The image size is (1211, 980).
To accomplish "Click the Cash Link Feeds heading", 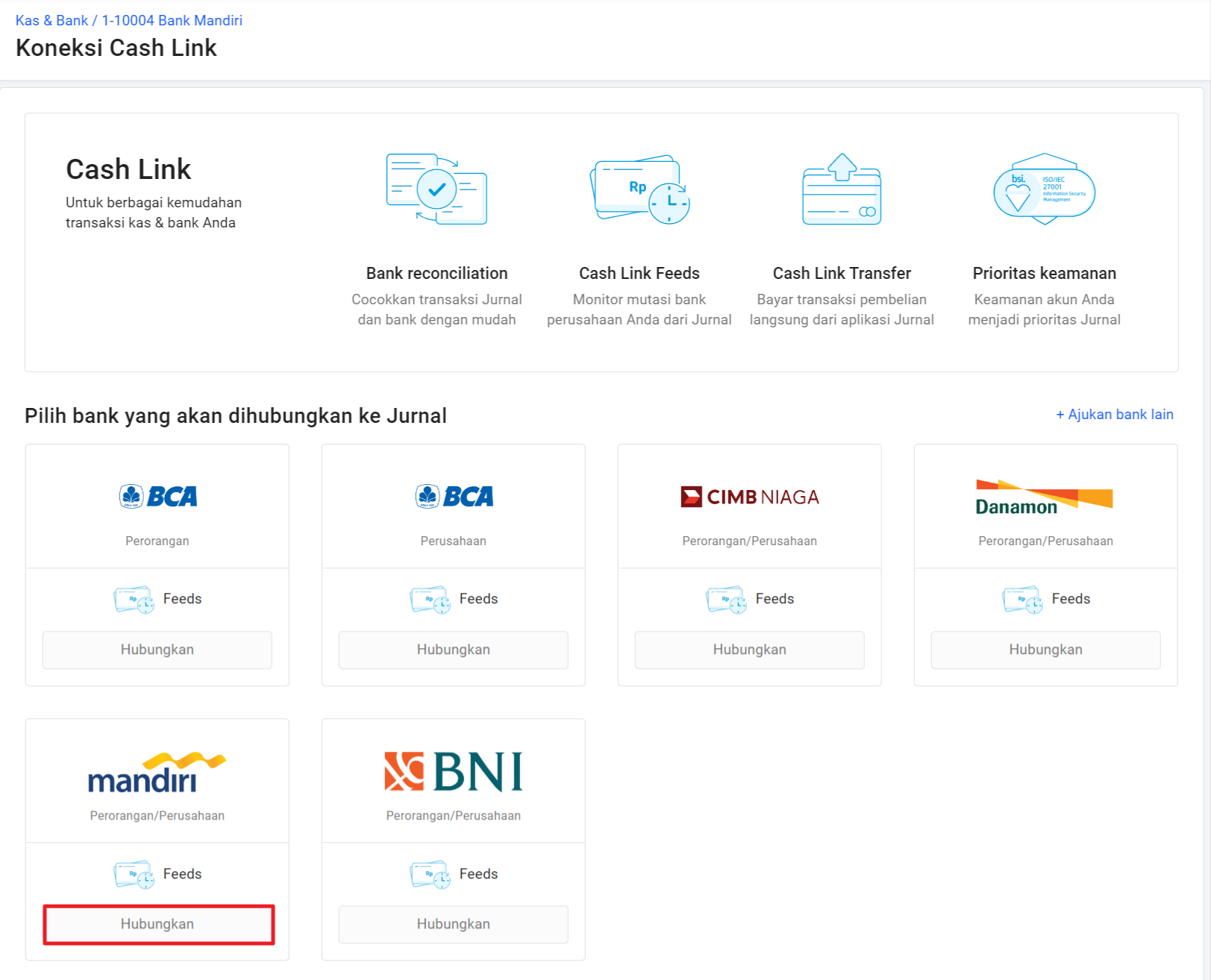I will tap(639, 273).
